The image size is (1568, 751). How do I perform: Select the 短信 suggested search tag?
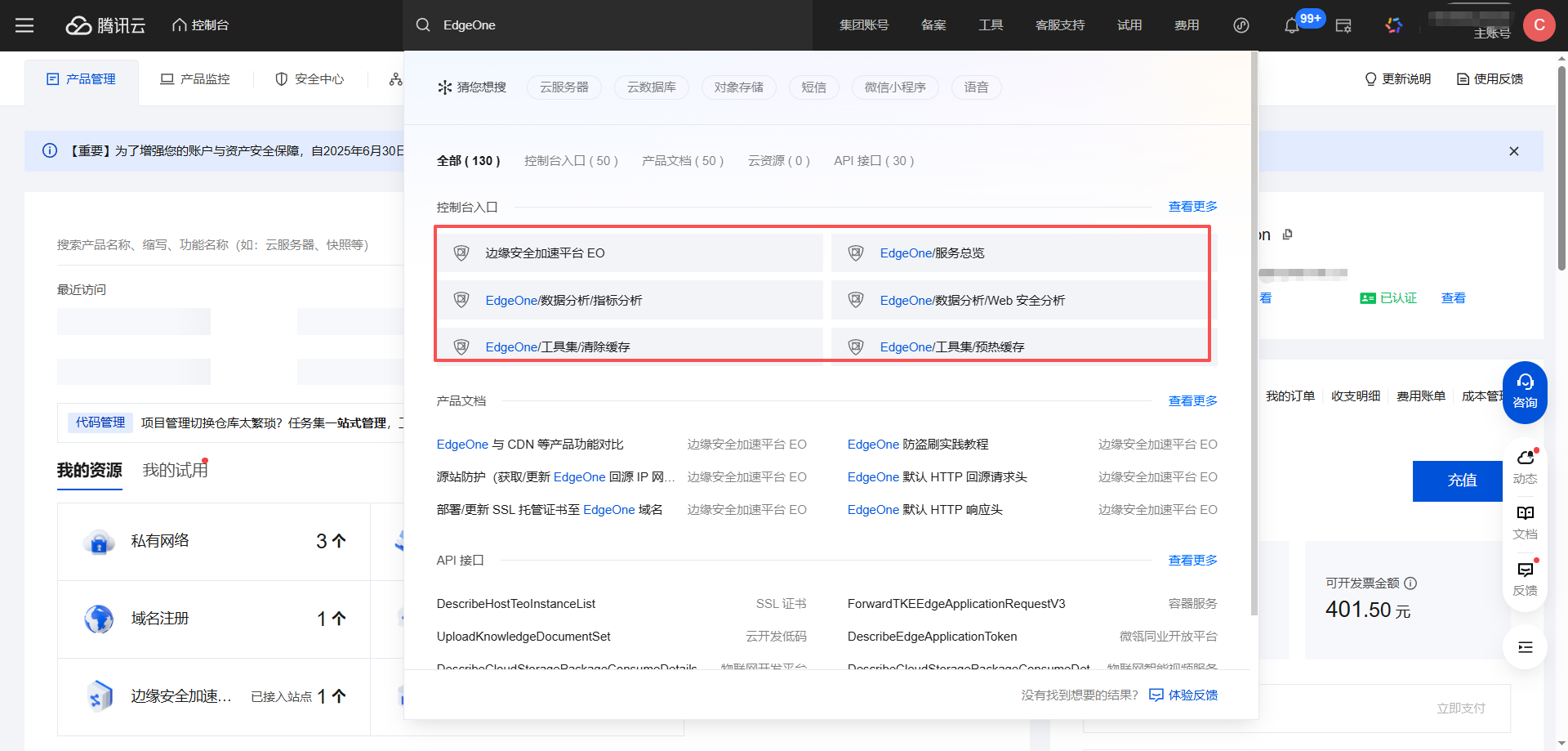click(814, 87)
